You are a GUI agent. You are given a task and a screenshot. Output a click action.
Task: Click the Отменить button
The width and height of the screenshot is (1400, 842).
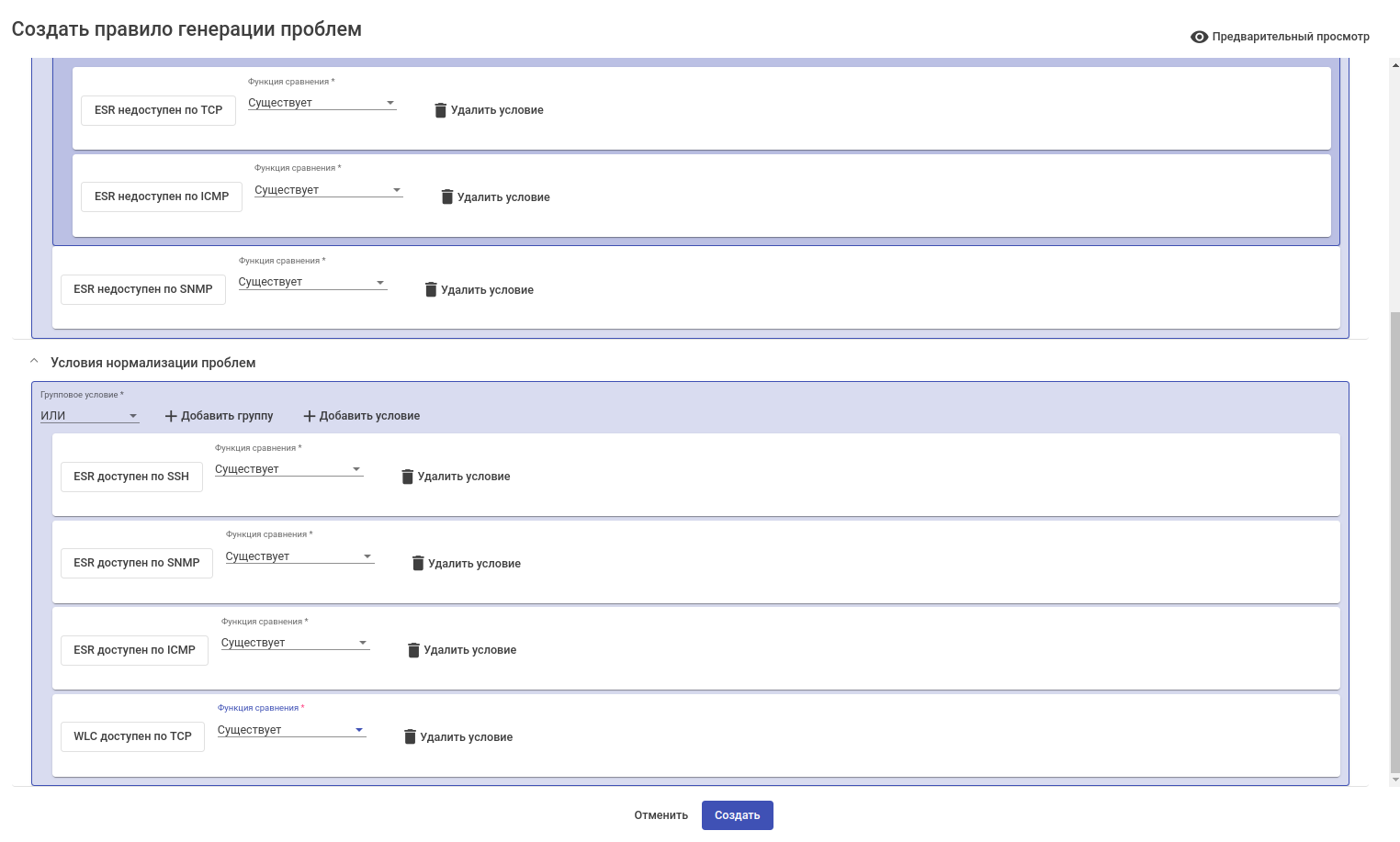(660, 815)
